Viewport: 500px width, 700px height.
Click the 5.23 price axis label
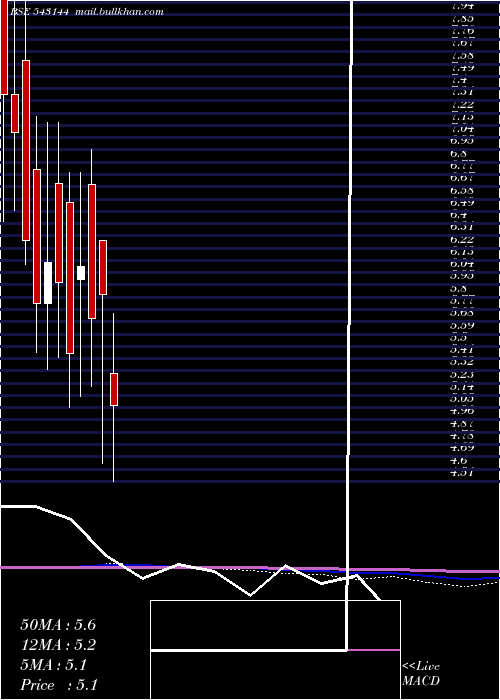click(462, 375)
